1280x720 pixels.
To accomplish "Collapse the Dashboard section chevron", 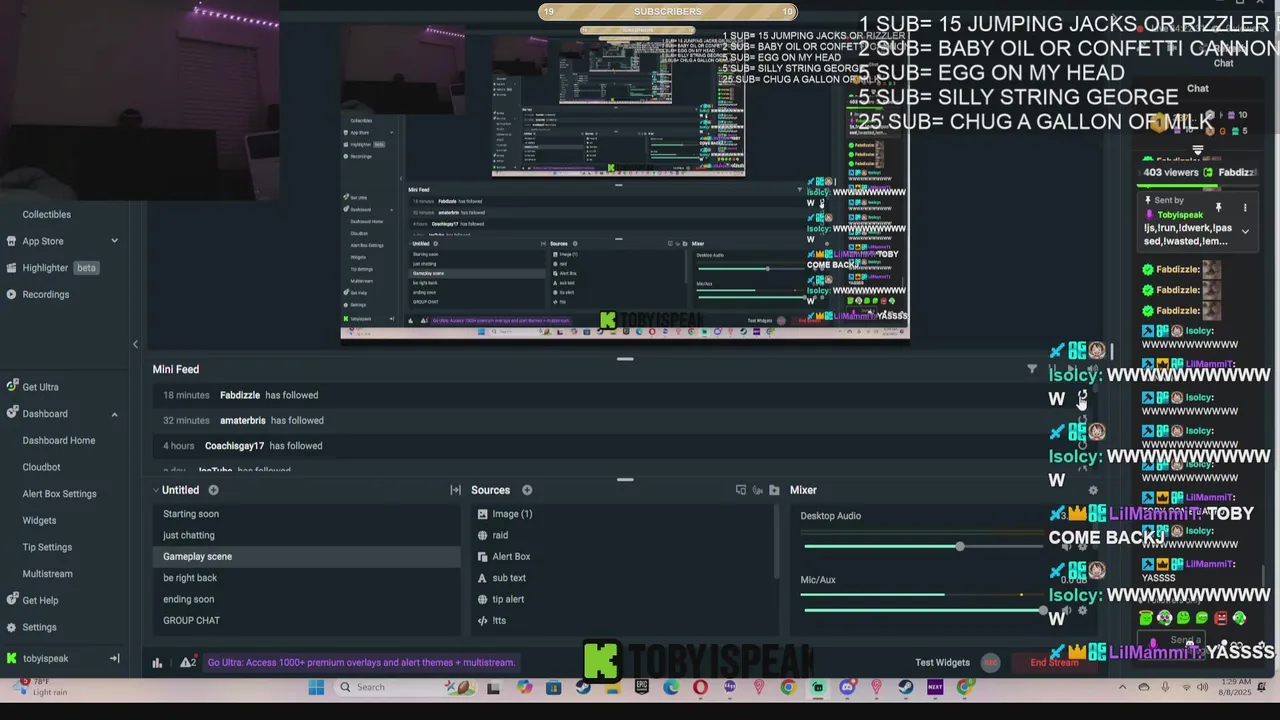I will pos(114,414).
